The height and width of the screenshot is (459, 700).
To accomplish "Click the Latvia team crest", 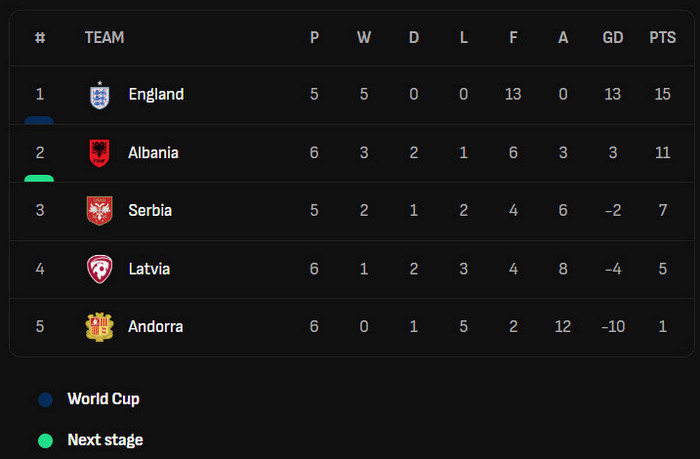I will click(98, 269).
